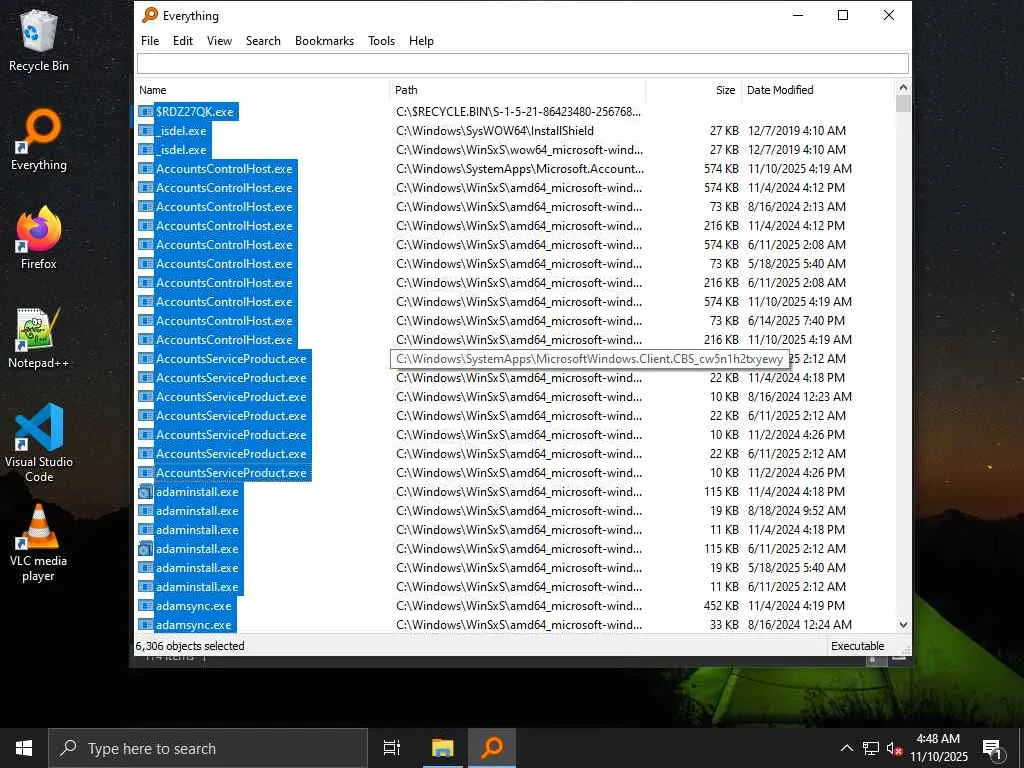Click the Executable status bar label
The height and width of the screenshot is (768, 1024).
(x=857, y=646)
